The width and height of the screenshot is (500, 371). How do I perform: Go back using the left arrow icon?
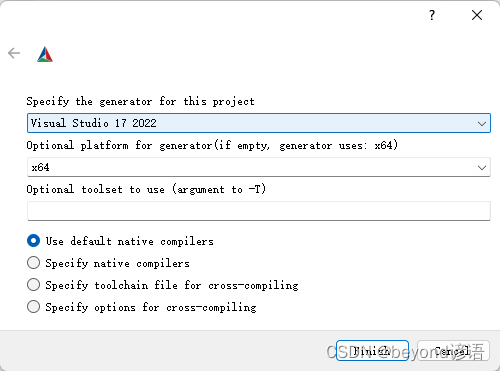(14, 53)
